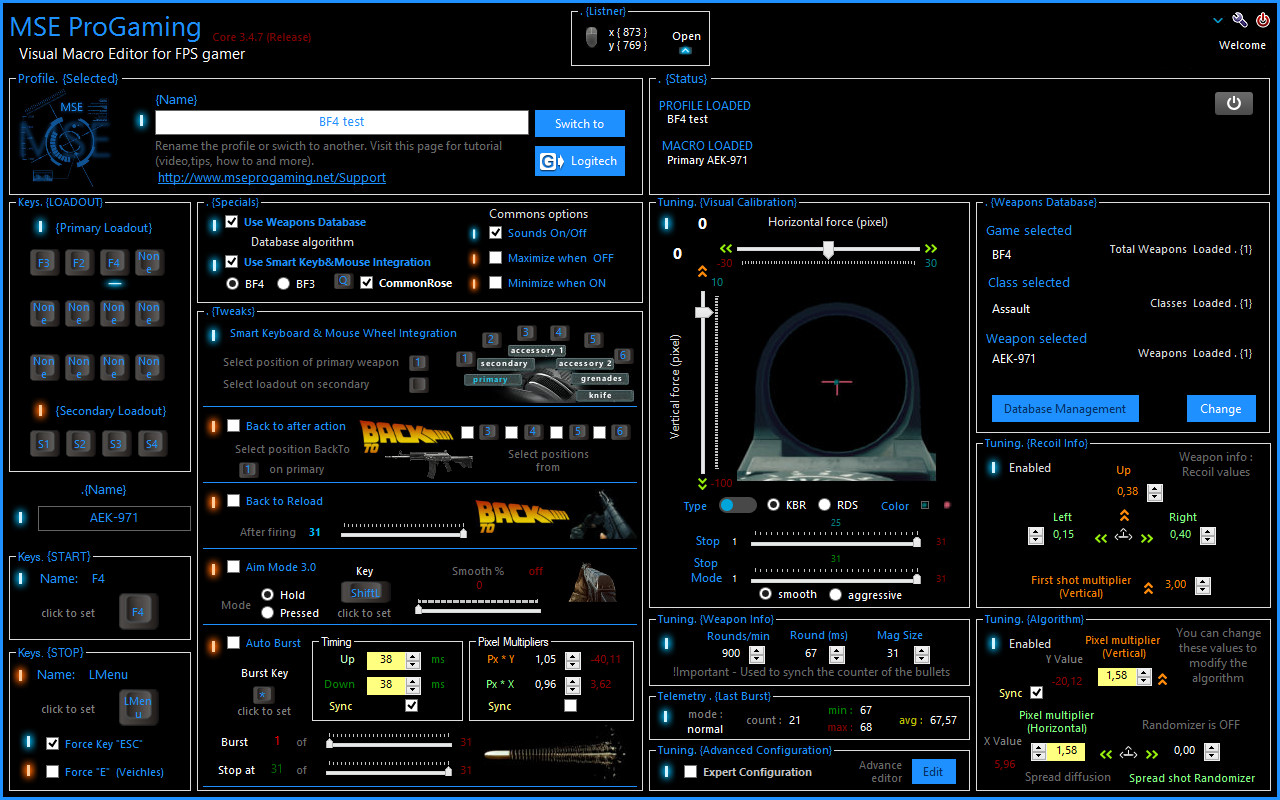Screen dimensions: 1280x800
Task: Toggle the CommonRose checkbox
Action: tap(367, 283)
